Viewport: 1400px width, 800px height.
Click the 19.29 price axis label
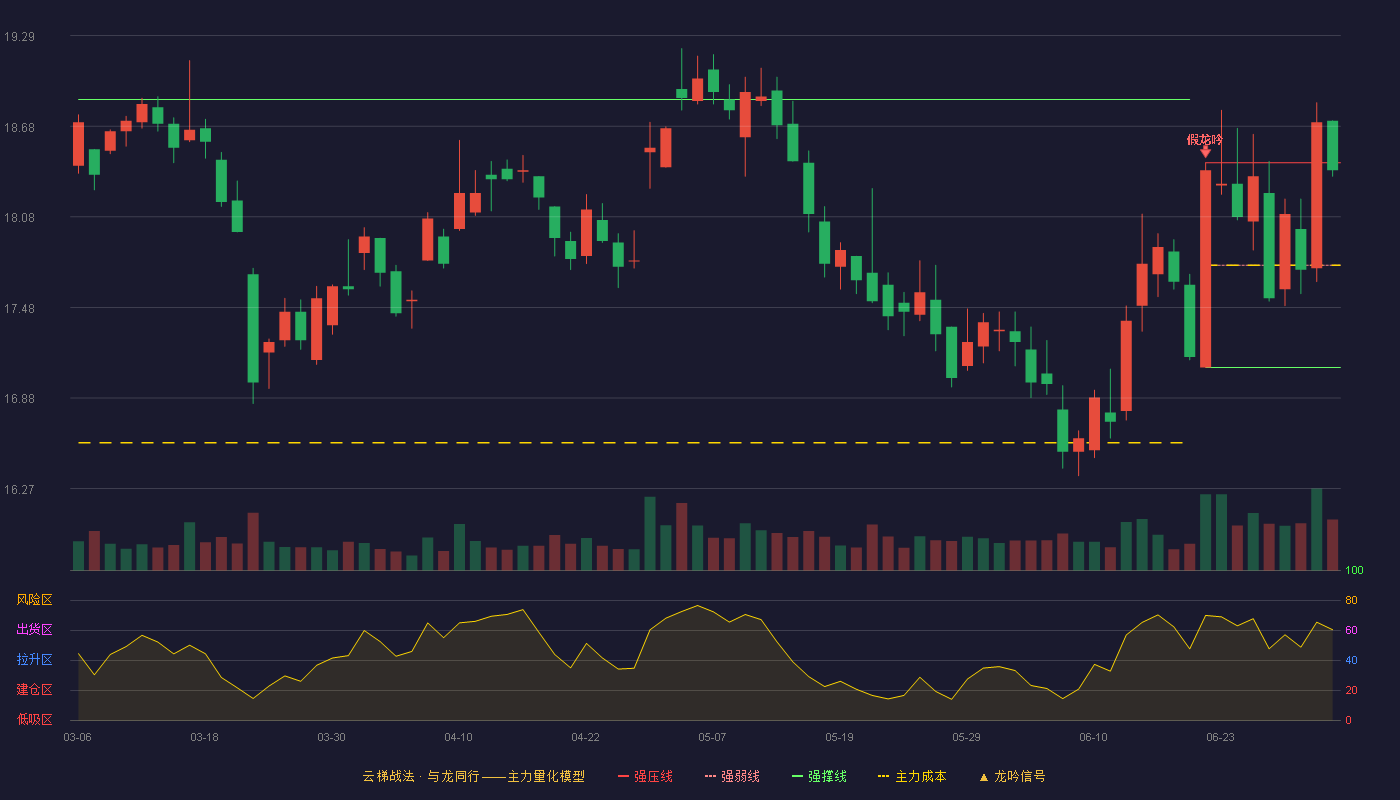click(x=19, y=37)
